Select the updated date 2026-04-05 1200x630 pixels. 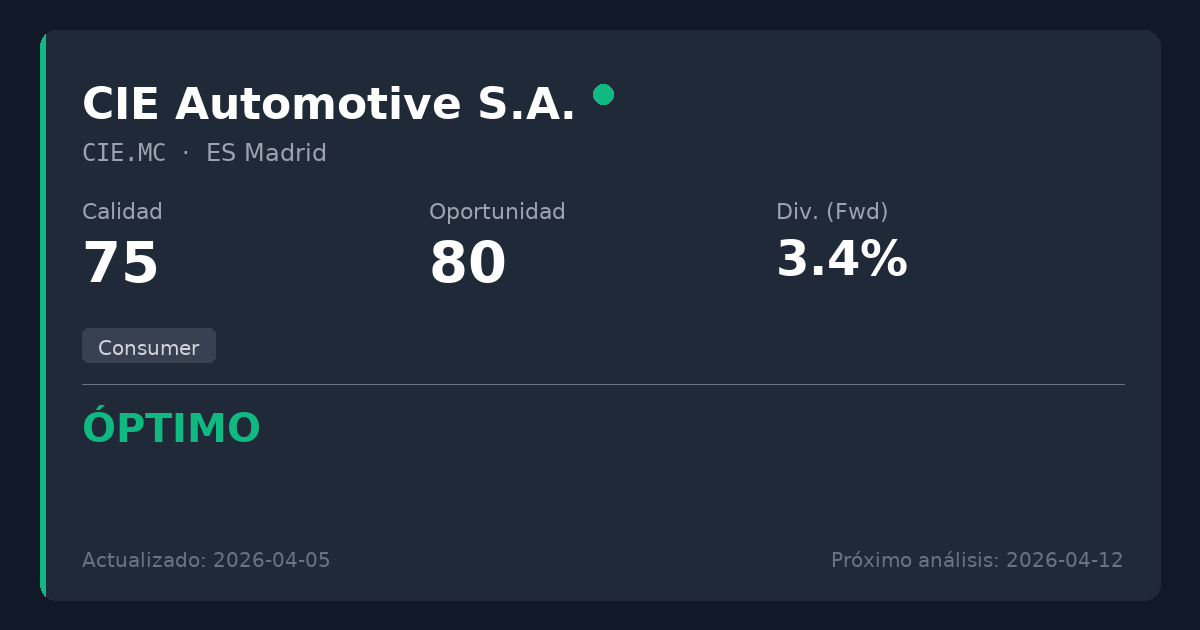tap(272, 561)
